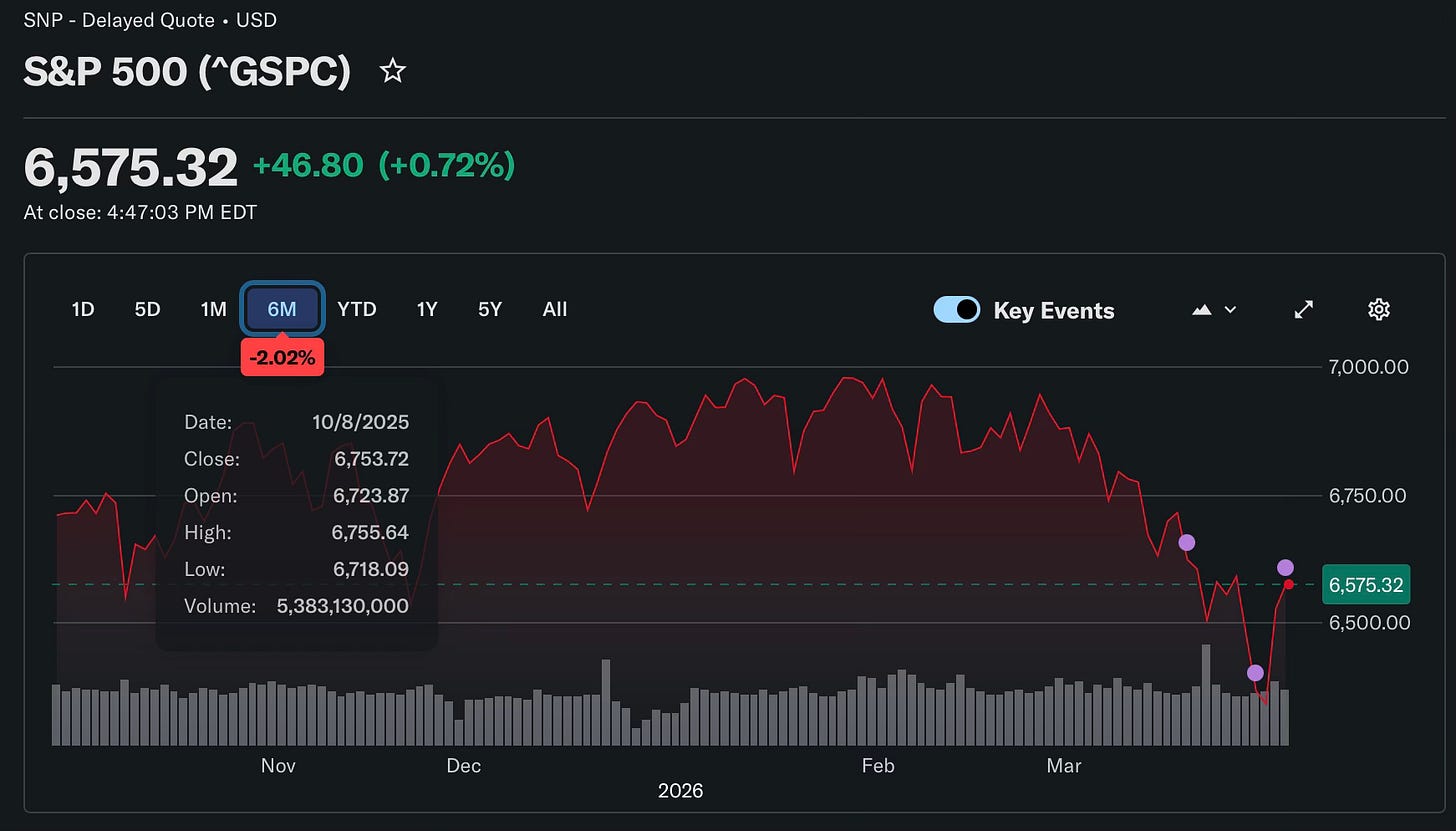Click the (+0.72%) percent change
The height and width of the screenshot is (831, 1456).
coord(446,165)
